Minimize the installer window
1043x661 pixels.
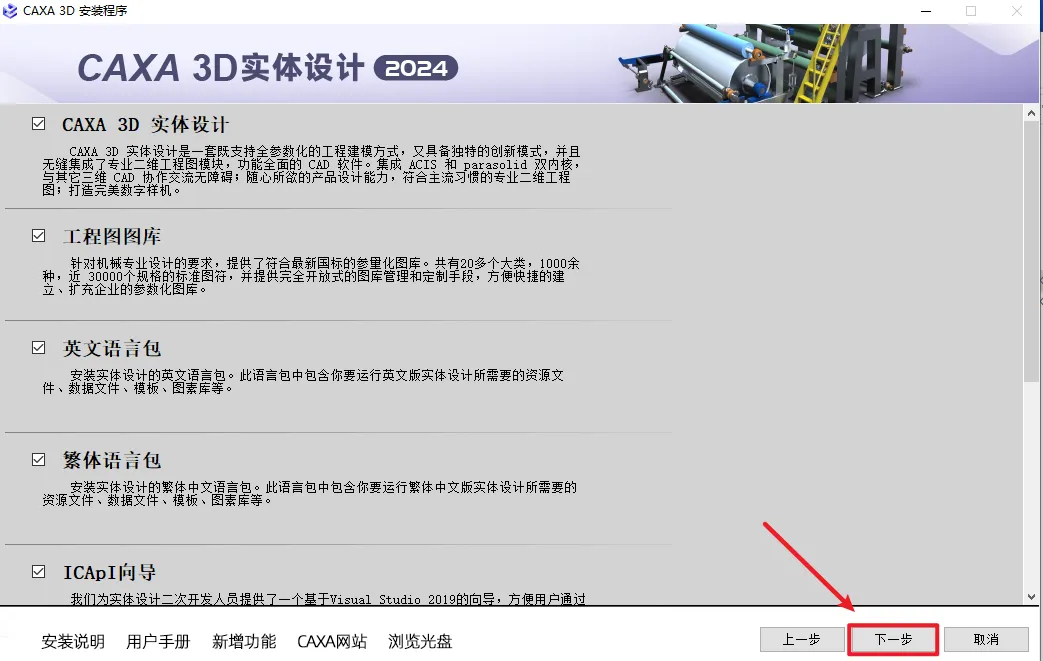[926, 11]
